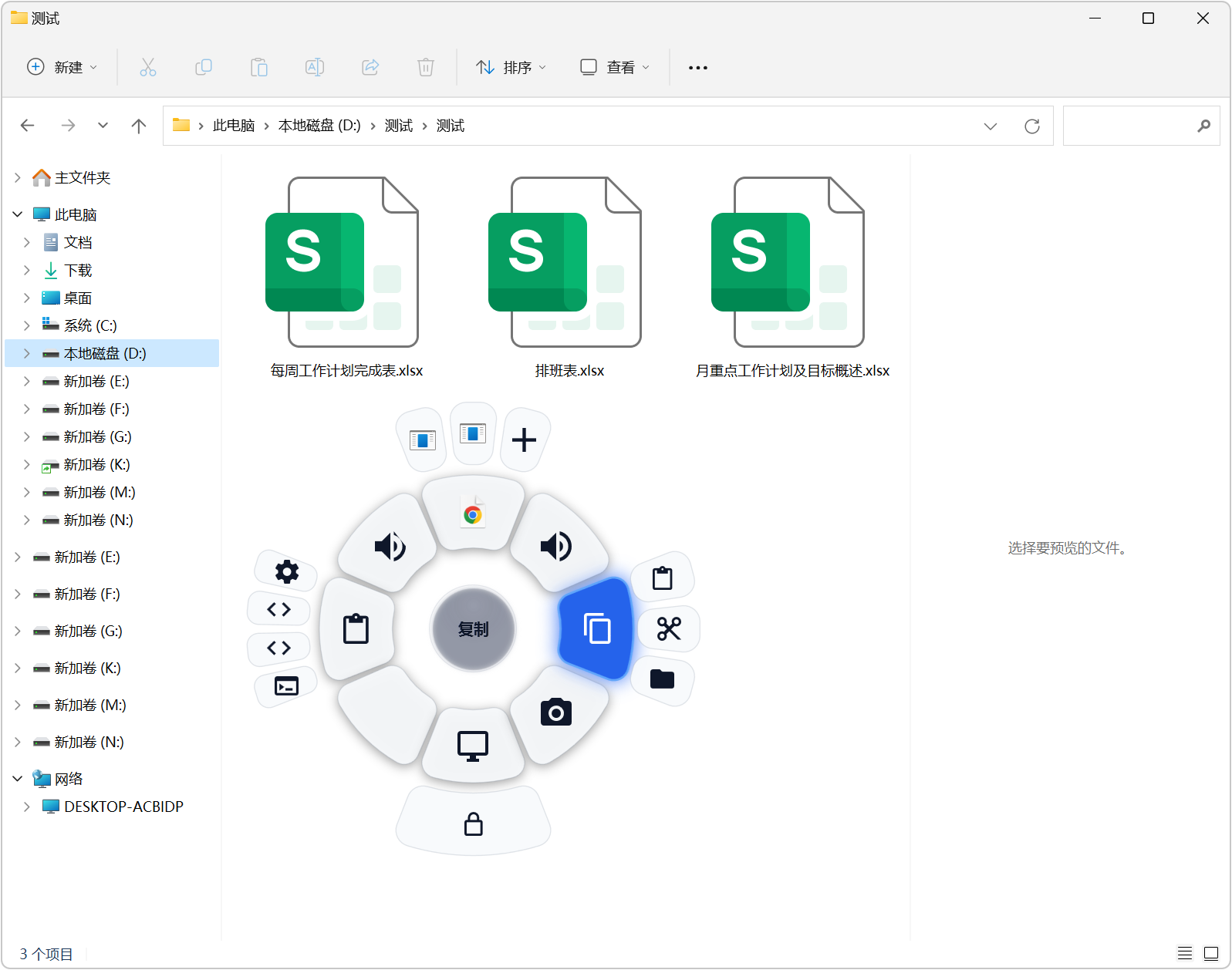Click the lower code brackets icon
This screenshot has height=970, width=1232.
pos(278,648)
